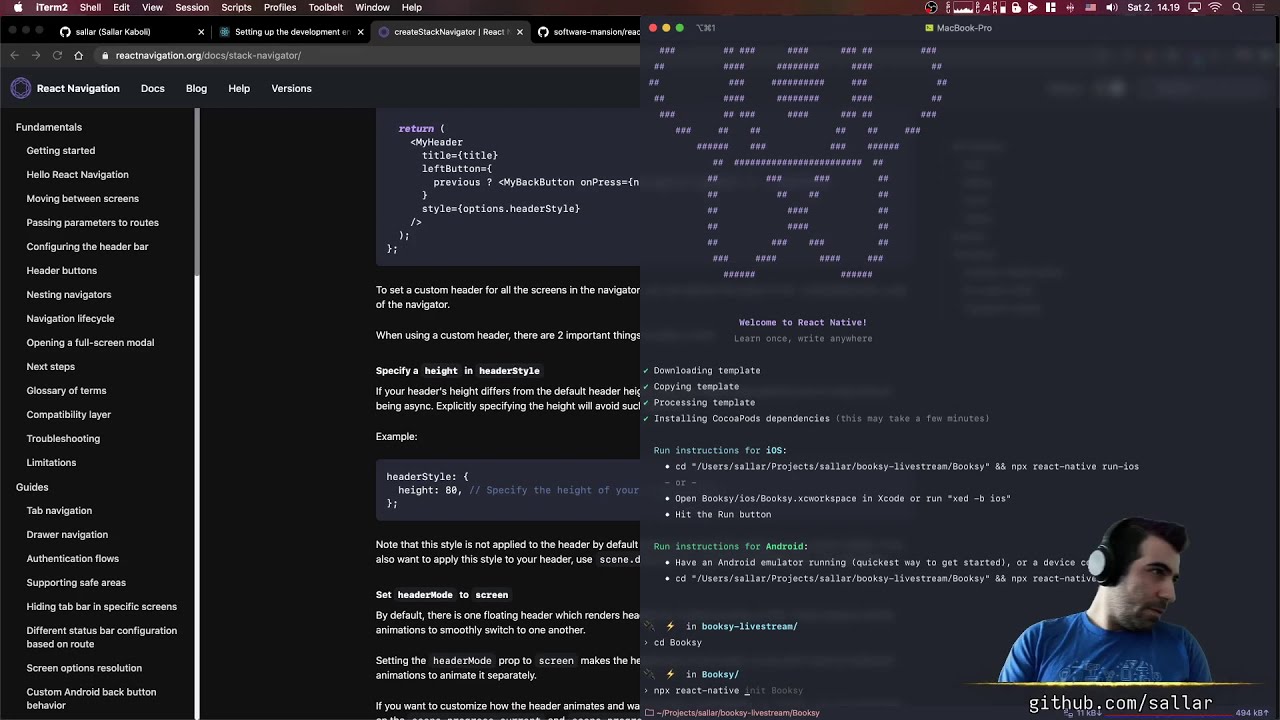The image size is (1280, 720).
Task: Close the sallar (Sallar Kaboli) tab
Action: 201,32
